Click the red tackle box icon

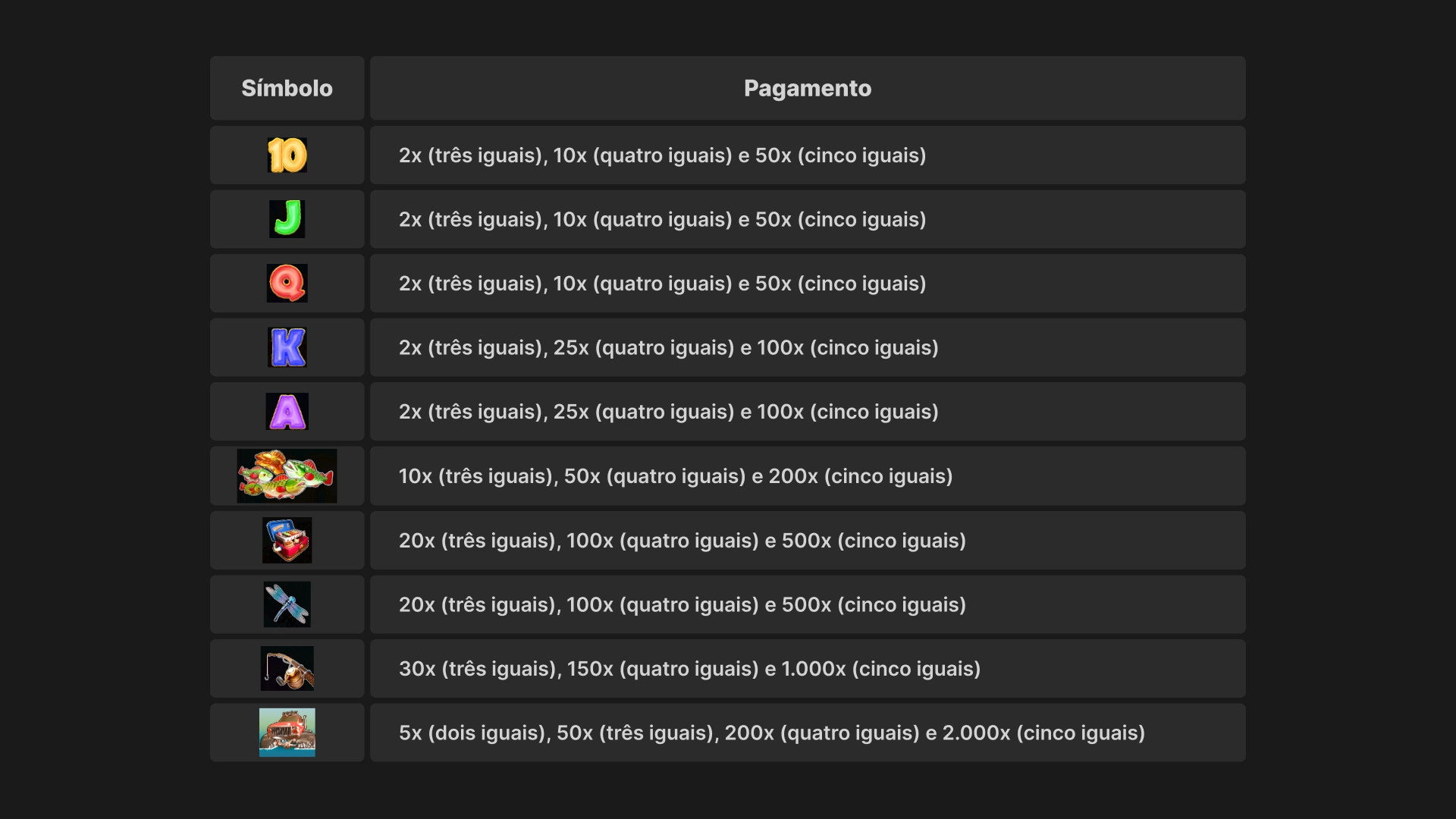[x=287, y=540]
